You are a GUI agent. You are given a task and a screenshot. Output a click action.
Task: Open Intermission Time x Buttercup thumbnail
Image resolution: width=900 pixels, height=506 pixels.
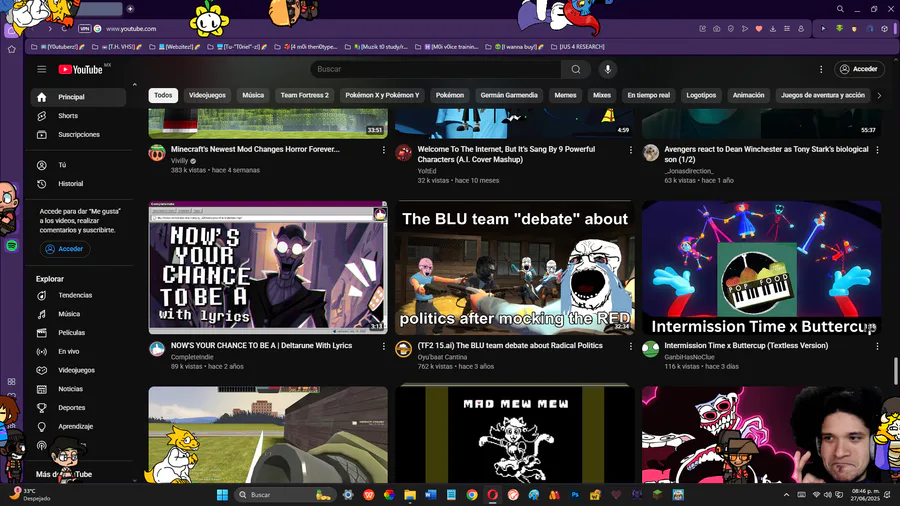point(762,267)
